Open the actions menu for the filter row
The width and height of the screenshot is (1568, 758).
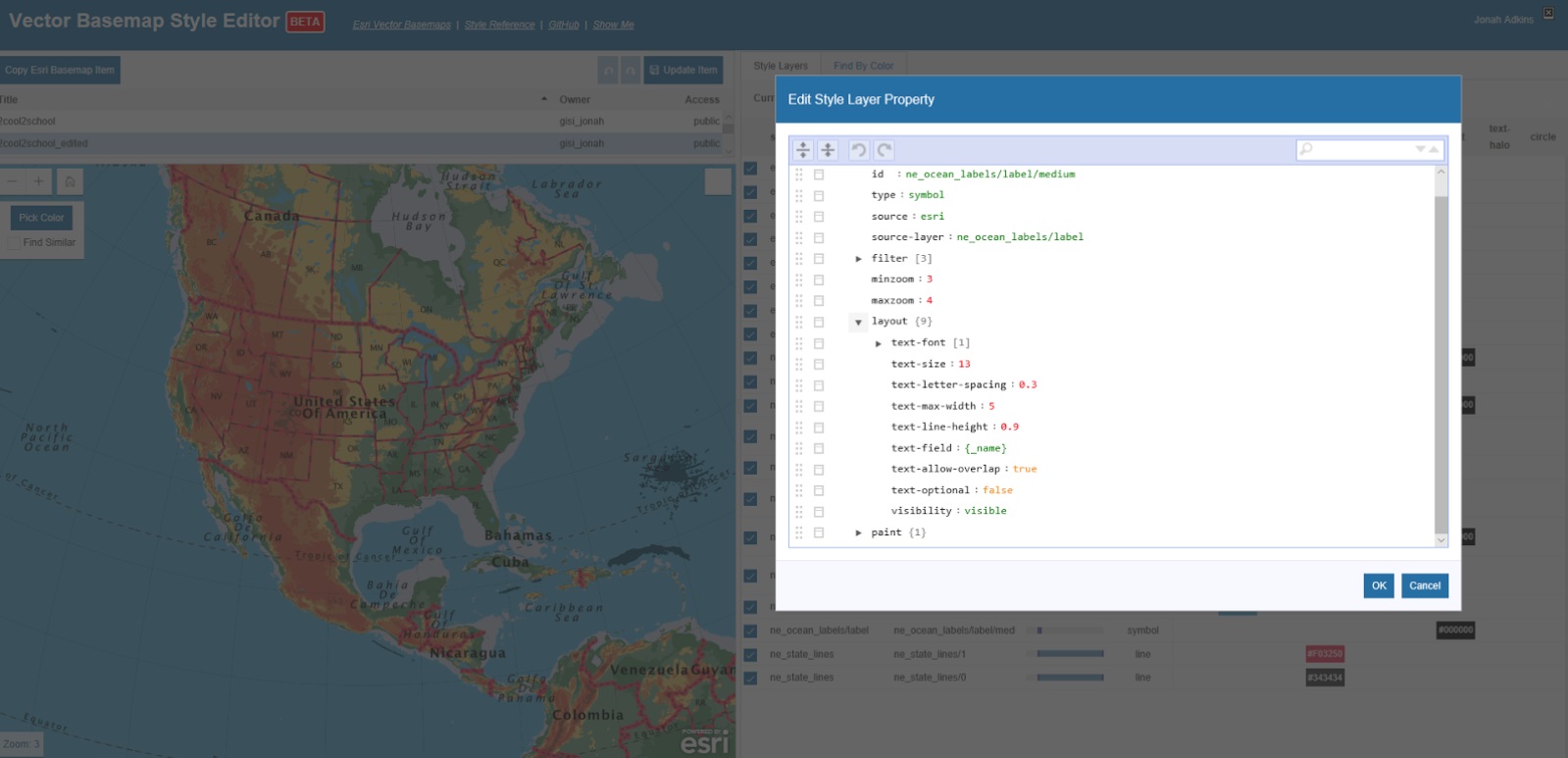(x=819, y=259)
